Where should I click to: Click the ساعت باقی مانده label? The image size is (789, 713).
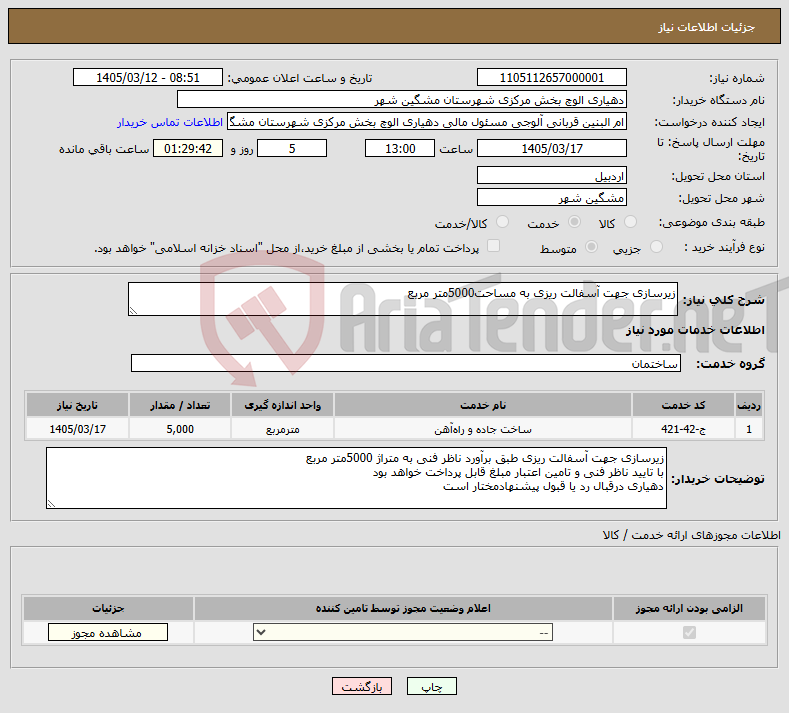pos(104,149)
